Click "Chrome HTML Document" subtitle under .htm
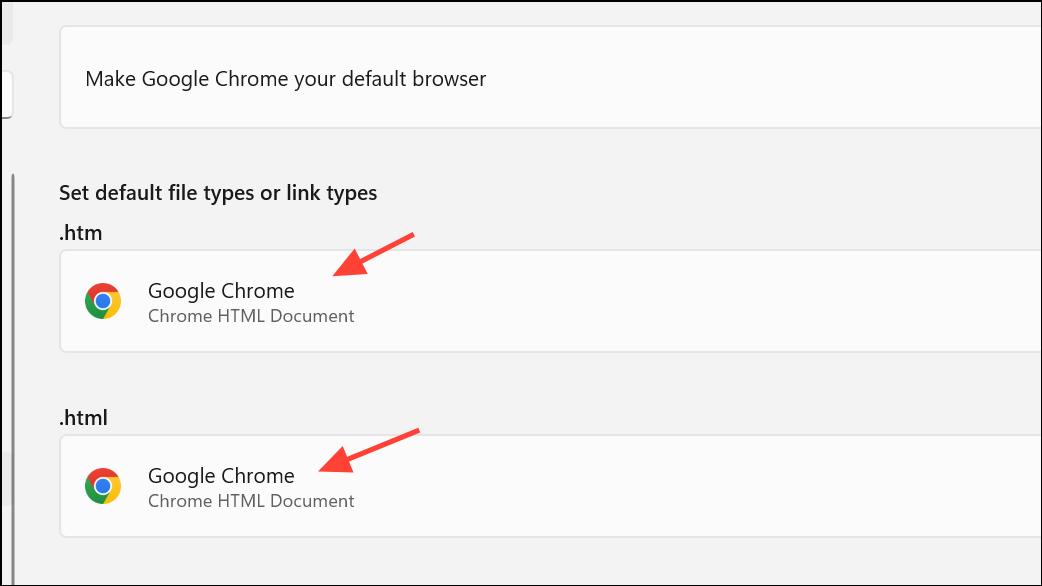Screen dimensions: 1042x586 (x=251, y=316)
